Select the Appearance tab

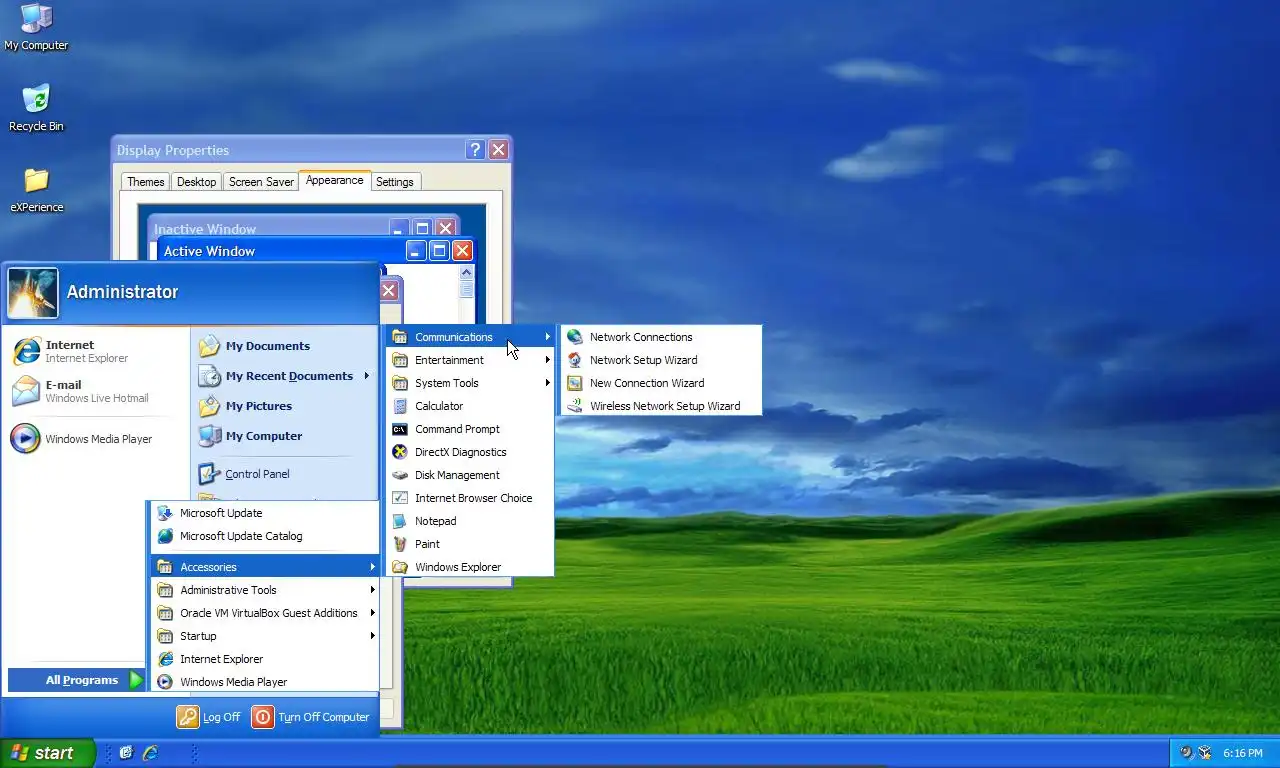click(x=334, y=180)
